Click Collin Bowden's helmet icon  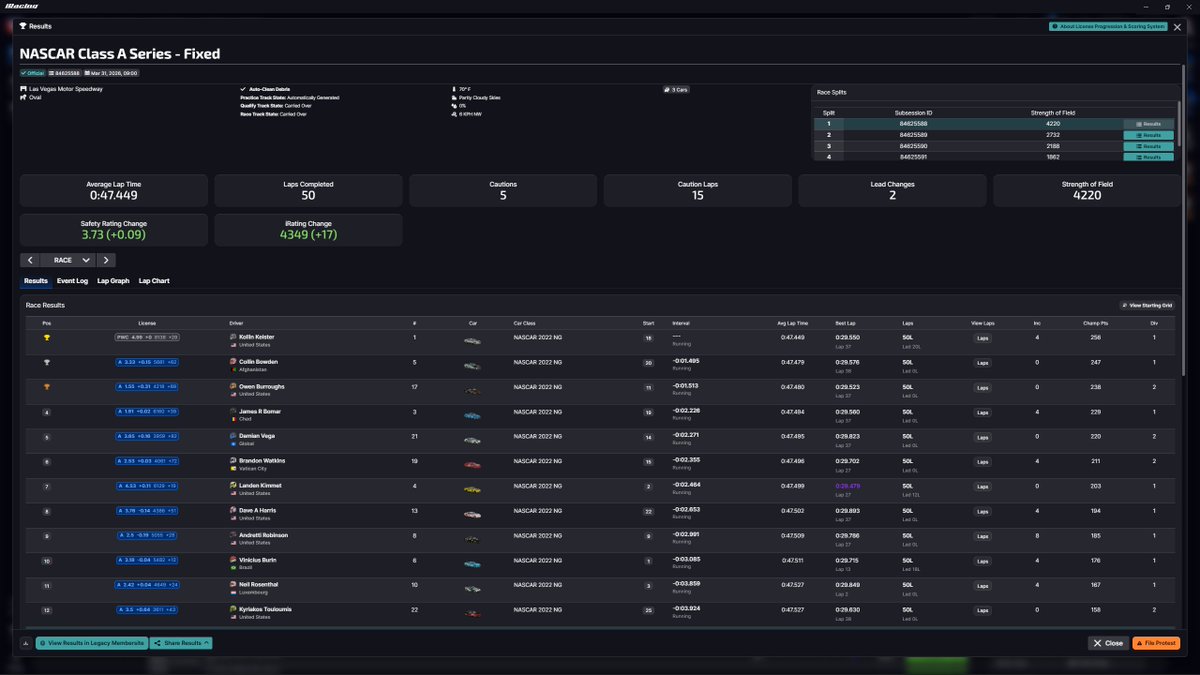(233, 362)
